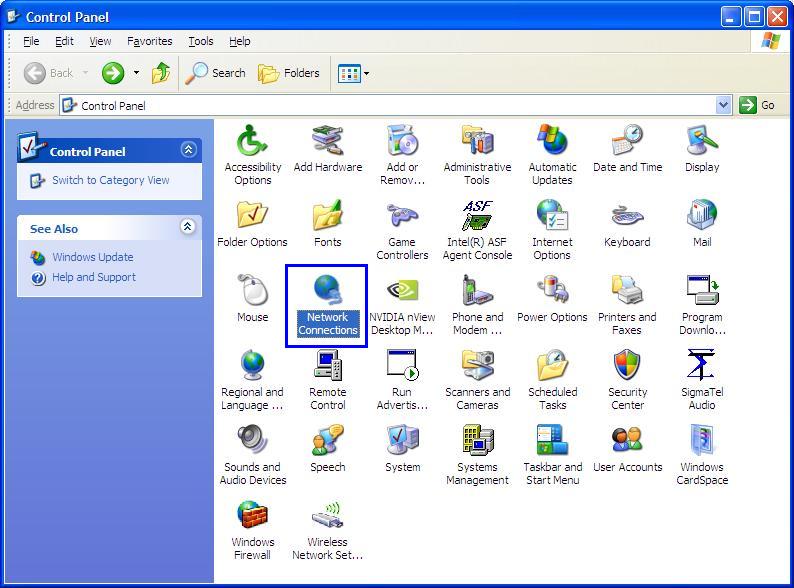Screen dimensions: 794x588
Task: Open the Mail applet
Action: click(702, 223)
